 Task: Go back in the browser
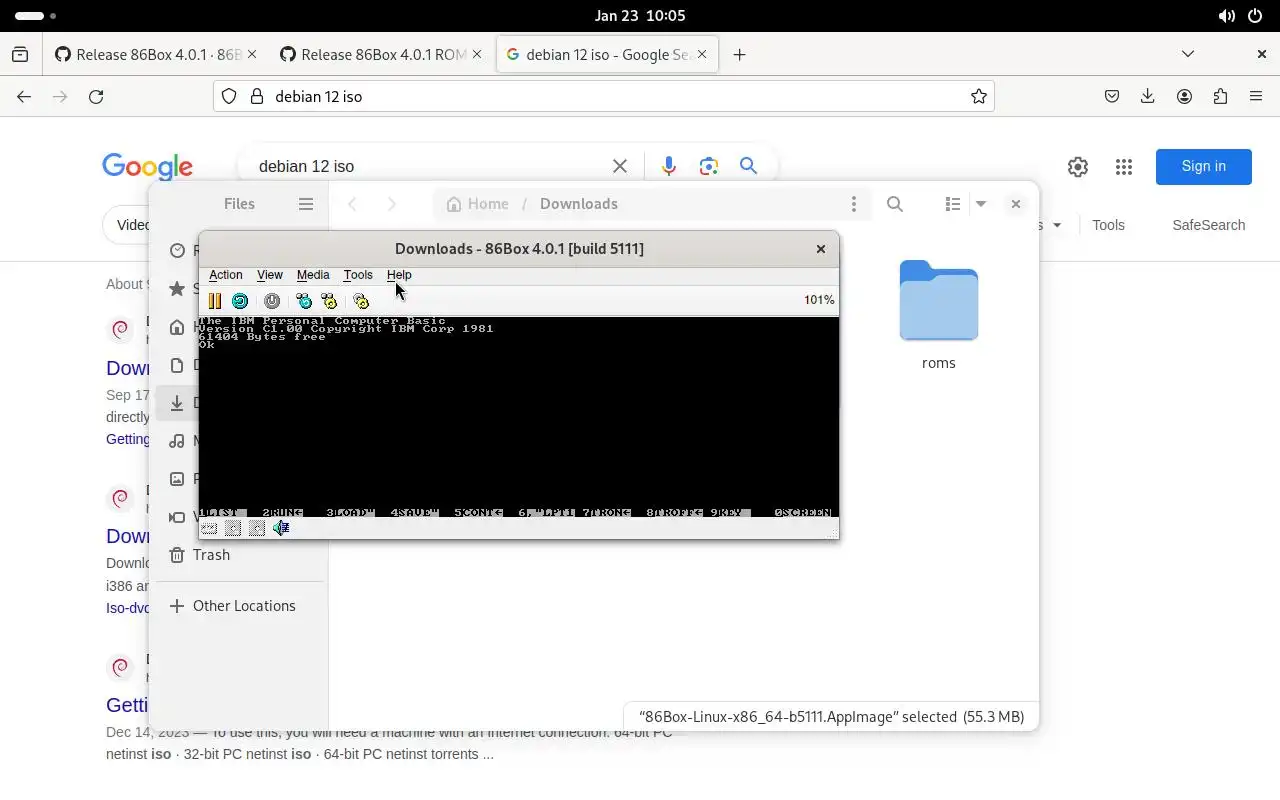click(x=24, y=97)
